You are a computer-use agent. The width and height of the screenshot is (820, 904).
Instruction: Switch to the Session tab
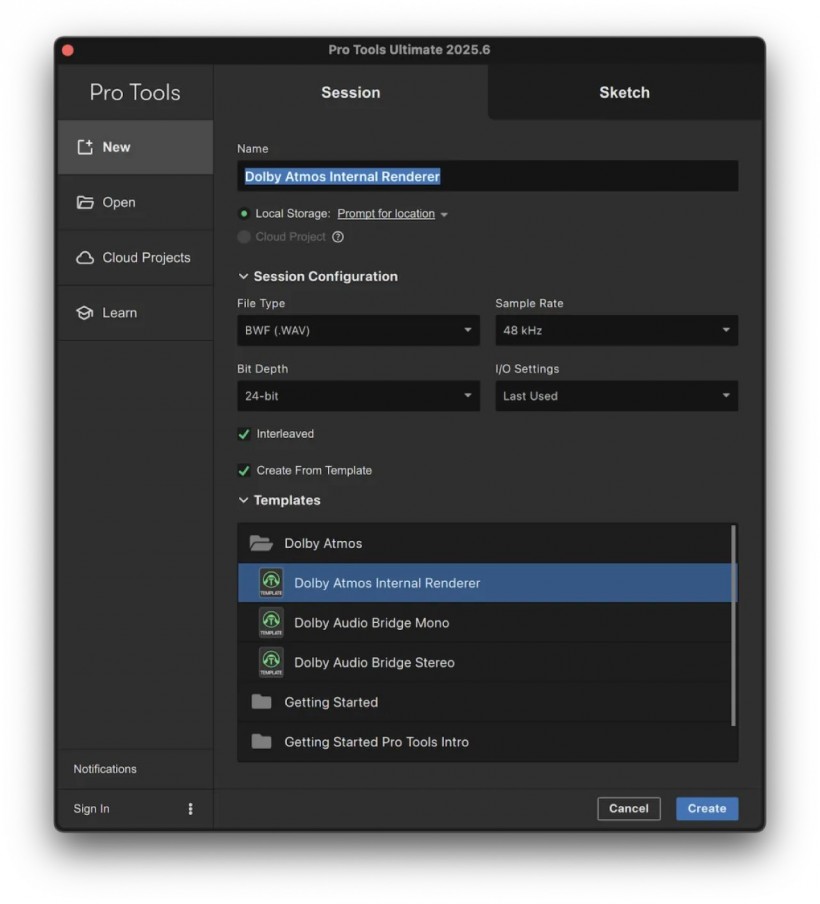pyautogui.click(x=351, y=92)
